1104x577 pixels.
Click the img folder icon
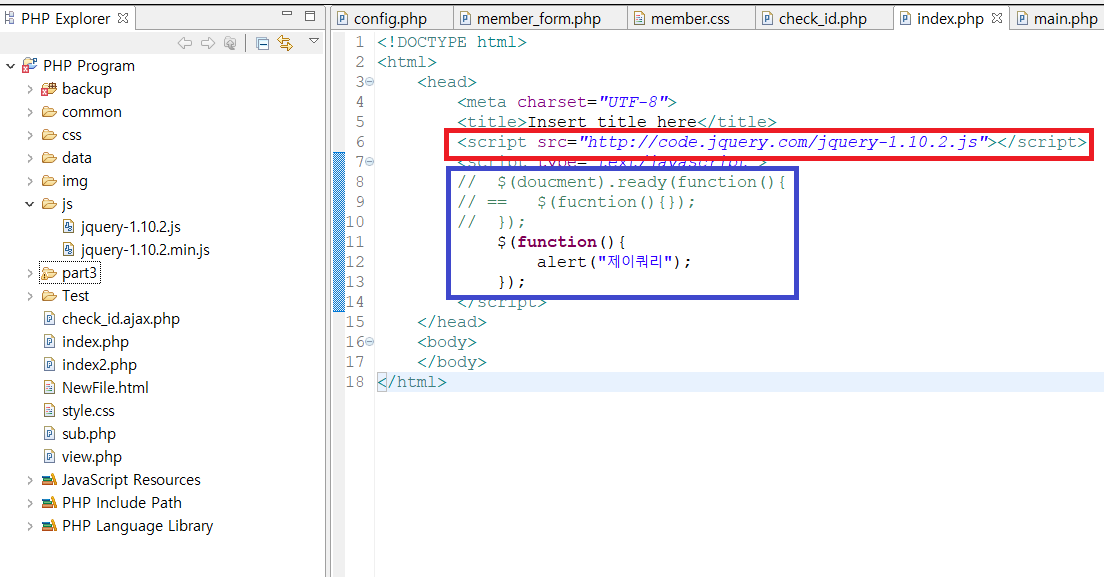(49, 181)
